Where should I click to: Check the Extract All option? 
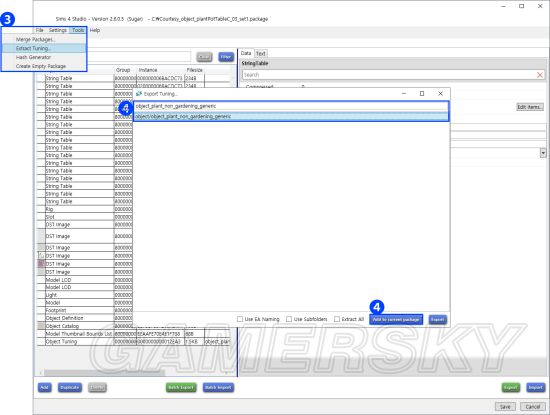(337, 319)
